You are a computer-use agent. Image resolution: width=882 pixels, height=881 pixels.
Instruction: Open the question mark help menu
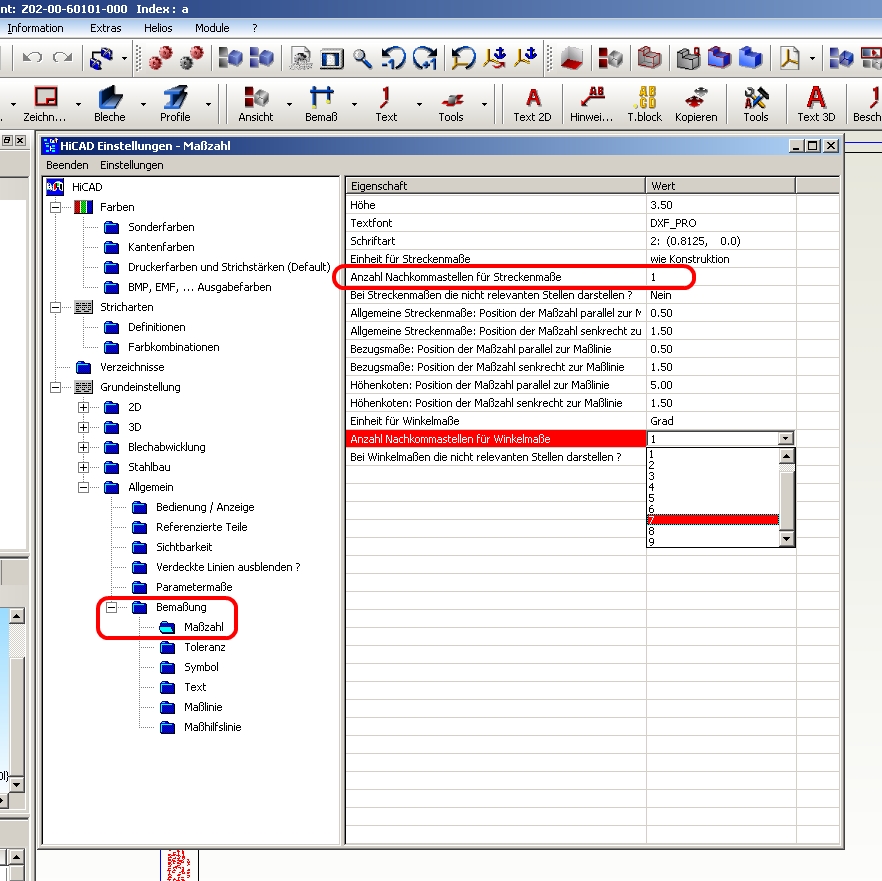pos(255,28)
